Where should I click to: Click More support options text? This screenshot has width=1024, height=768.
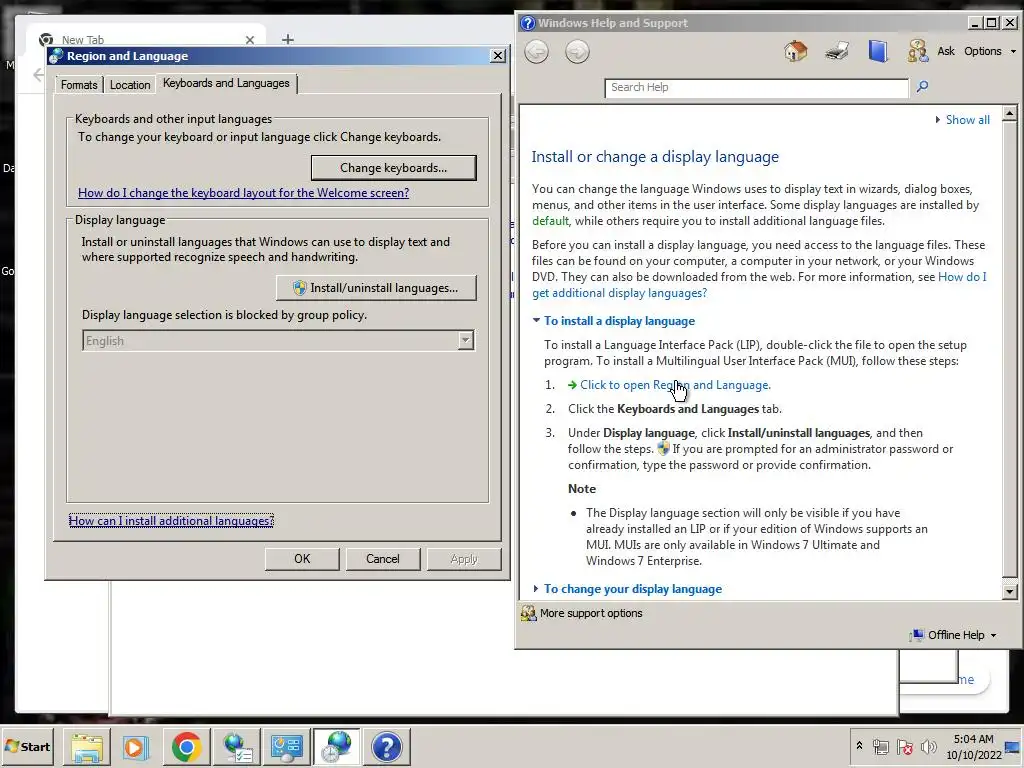click(591, 613)
